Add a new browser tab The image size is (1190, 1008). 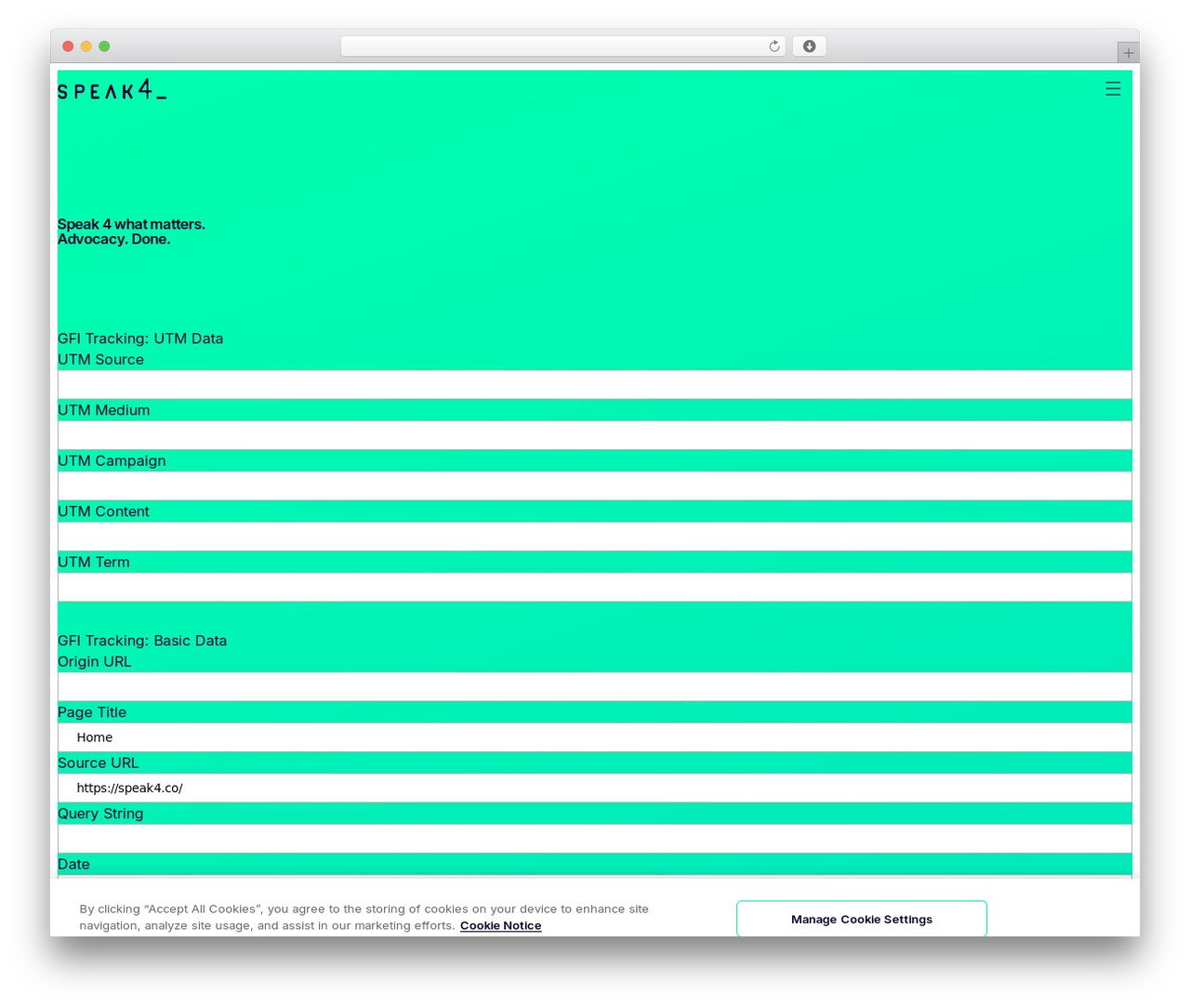1128,53
